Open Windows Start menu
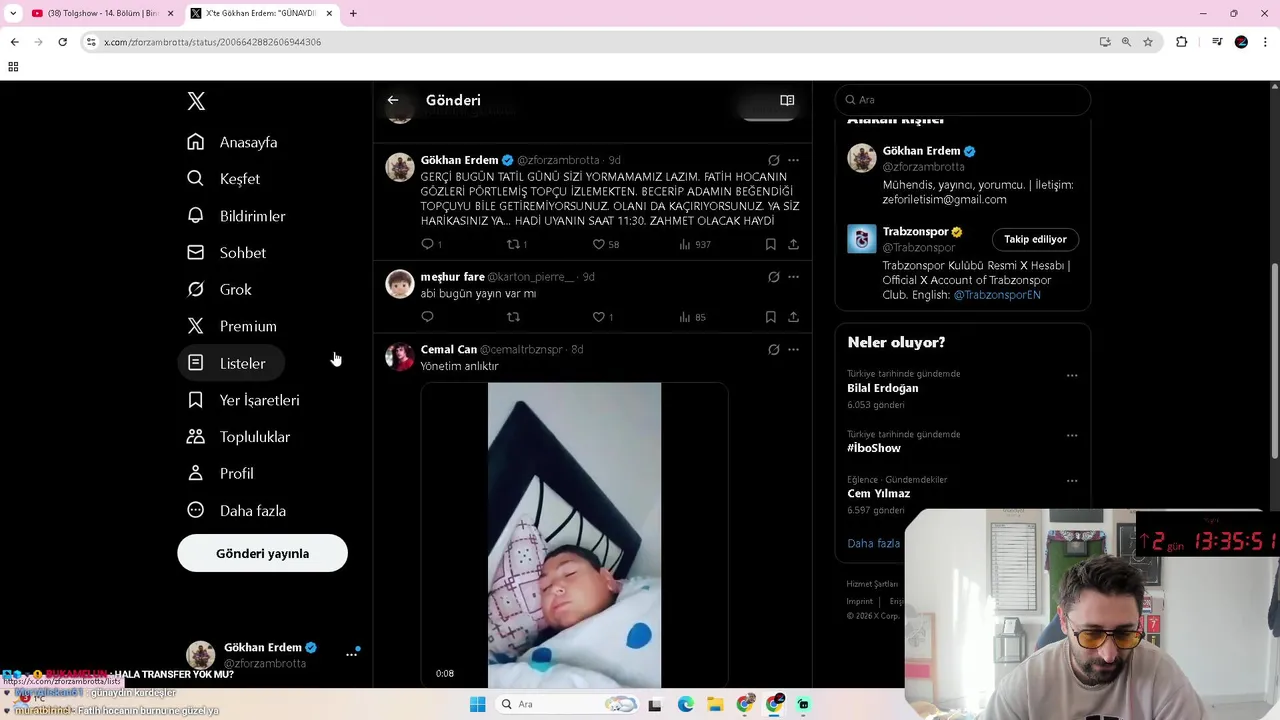This screenshot has width=1280, height=720. point(477,704)
